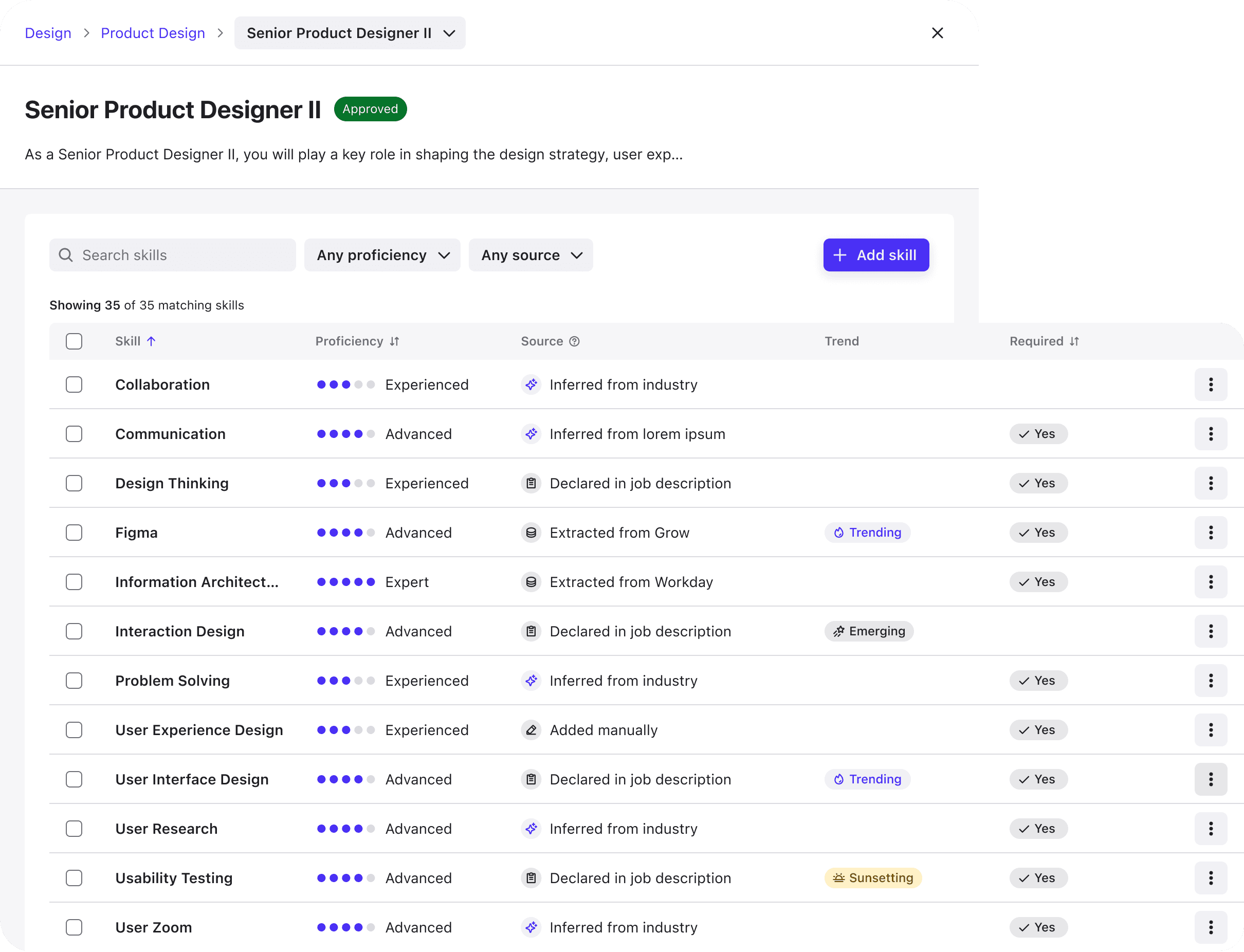Go to the Design breadcrumb

(48, 33)
